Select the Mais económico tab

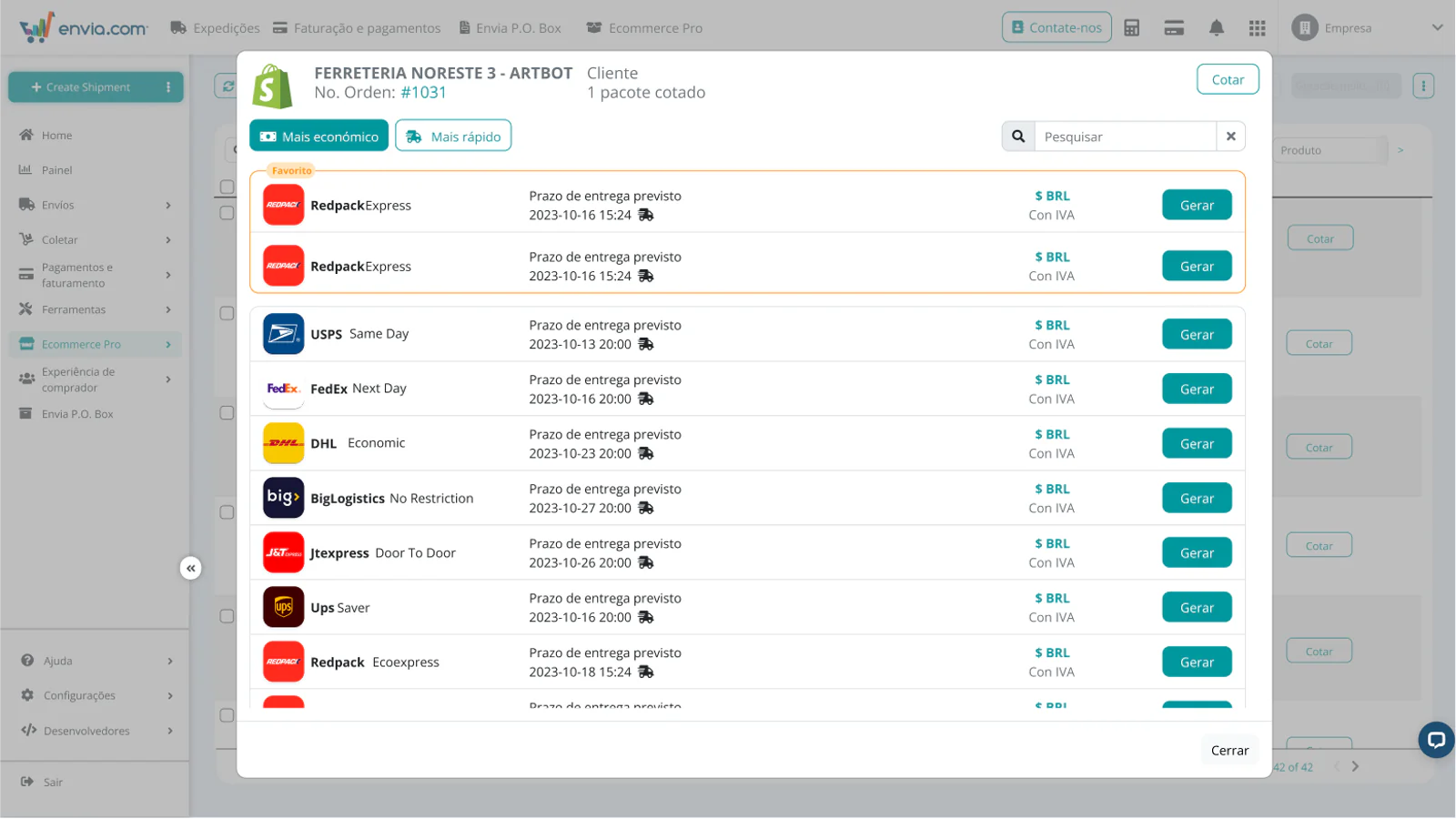[319, 136]
